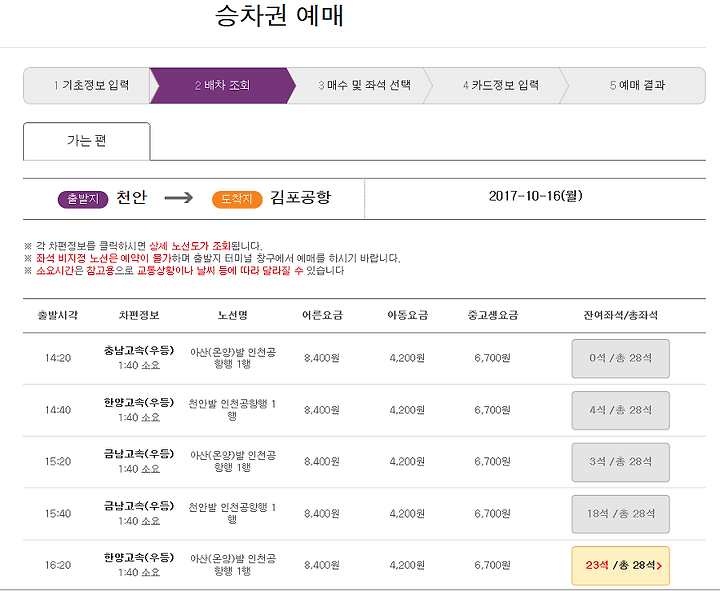Click the route name in the 15:20 row
This screenshot has width=720, height=591.
click(x=233, y=461)
